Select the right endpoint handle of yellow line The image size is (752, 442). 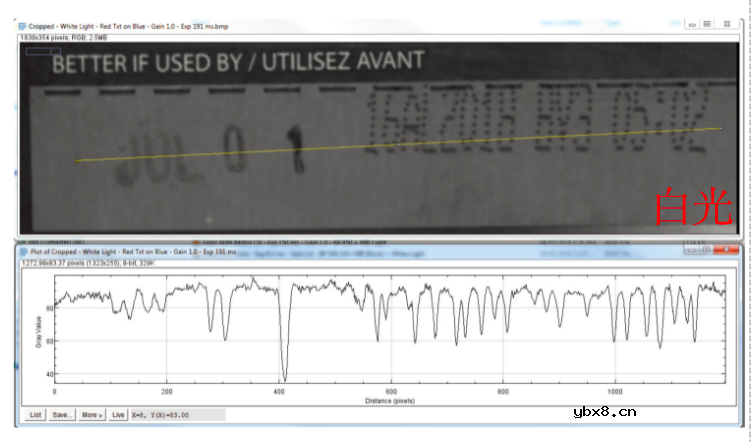tap(721, 128)
